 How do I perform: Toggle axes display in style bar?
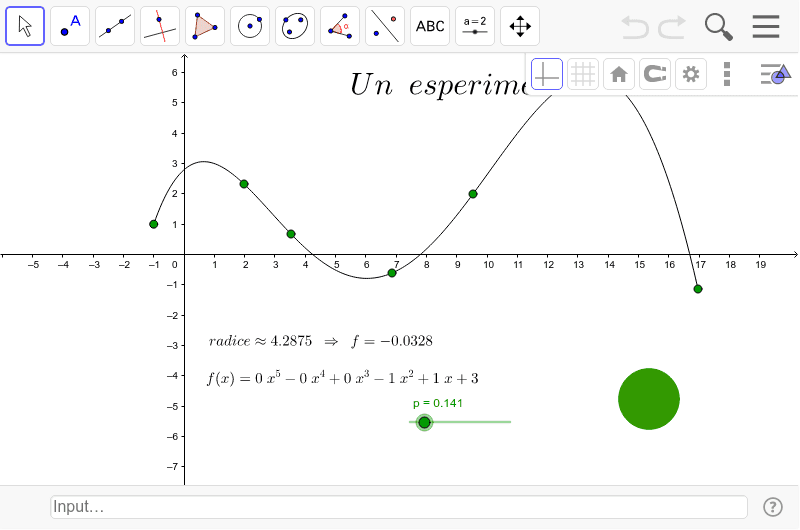(x=547, y=74)
